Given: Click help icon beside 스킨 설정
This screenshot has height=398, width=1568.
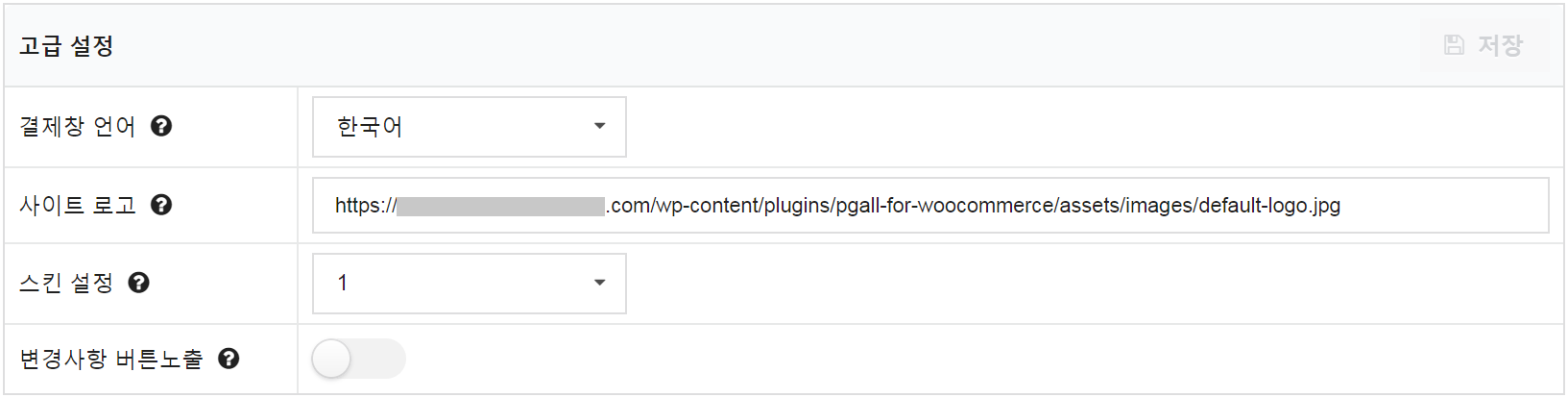Looking at the screenshot, I should coord(138,283).
